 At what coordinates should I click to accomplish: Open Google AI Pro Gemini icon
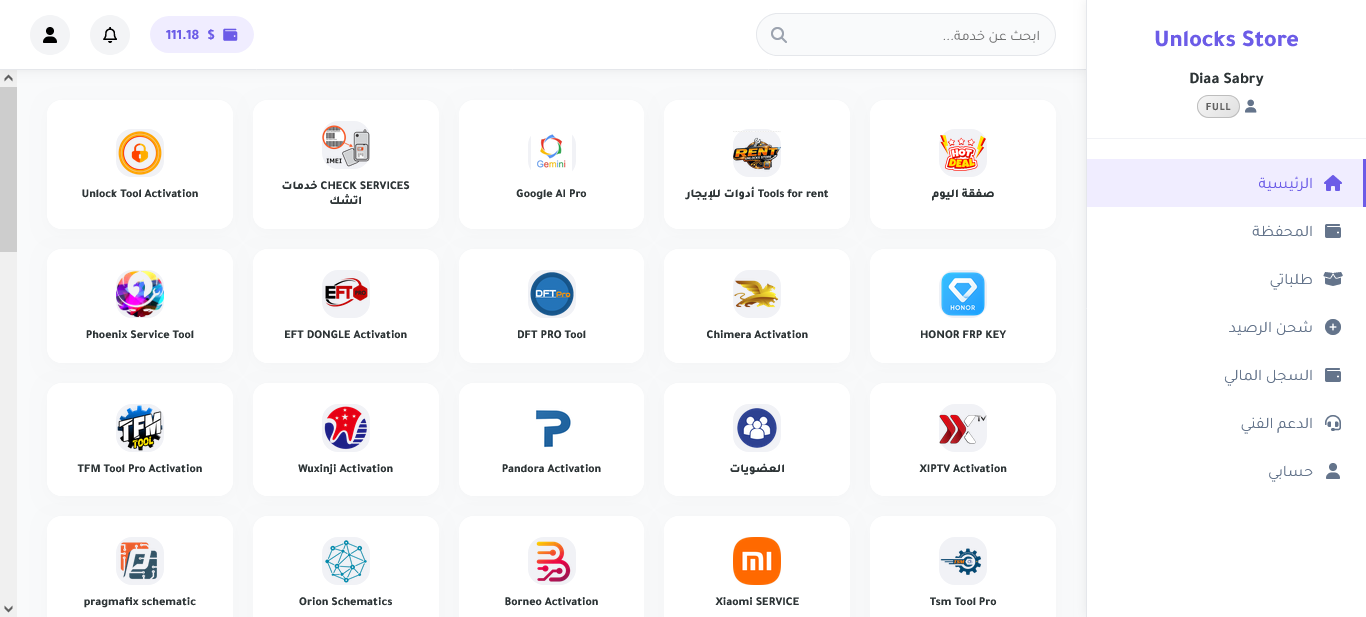[x=552, y=153]
